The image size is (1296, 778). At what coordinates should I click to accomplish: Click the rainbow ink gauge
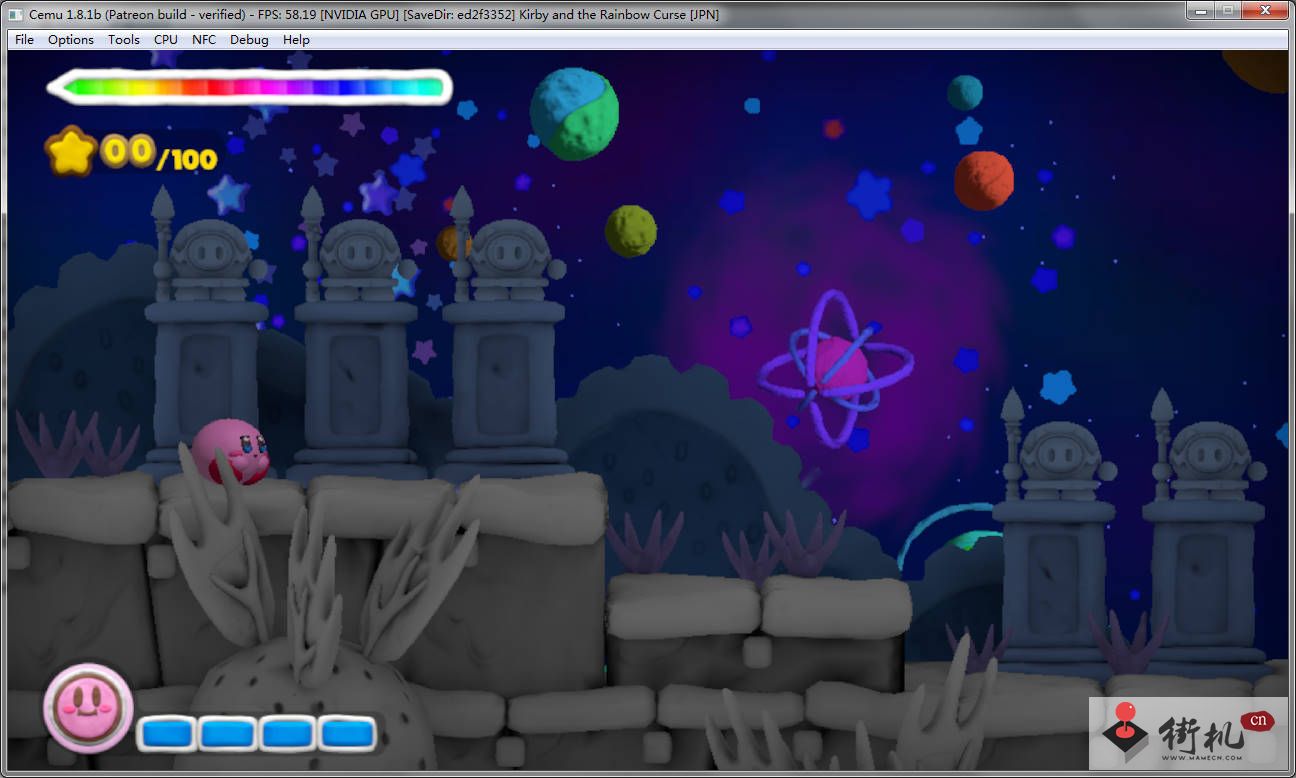(250, 87)
